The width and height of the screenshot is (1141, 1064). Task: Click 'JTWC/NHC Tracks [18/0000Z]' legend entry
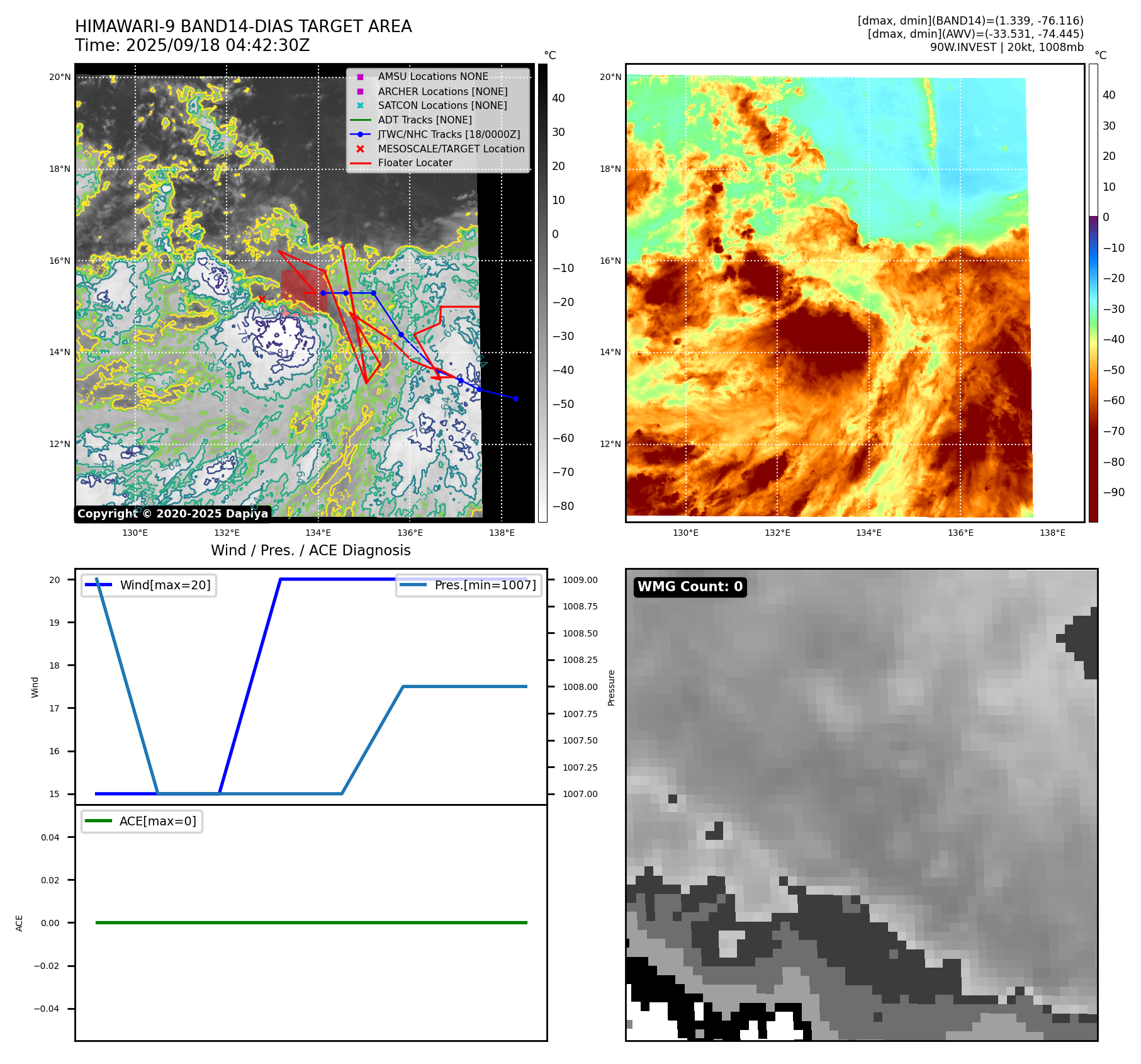449,134
